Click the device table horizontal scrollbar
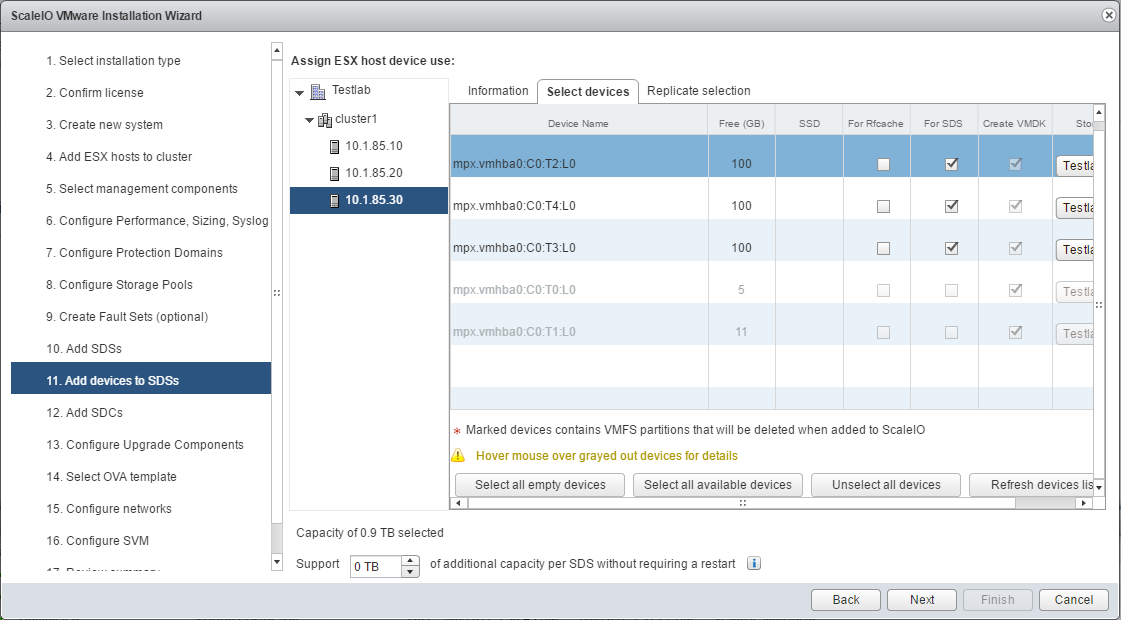Viewport: 1121px width, 620px height. coord(741,503)
